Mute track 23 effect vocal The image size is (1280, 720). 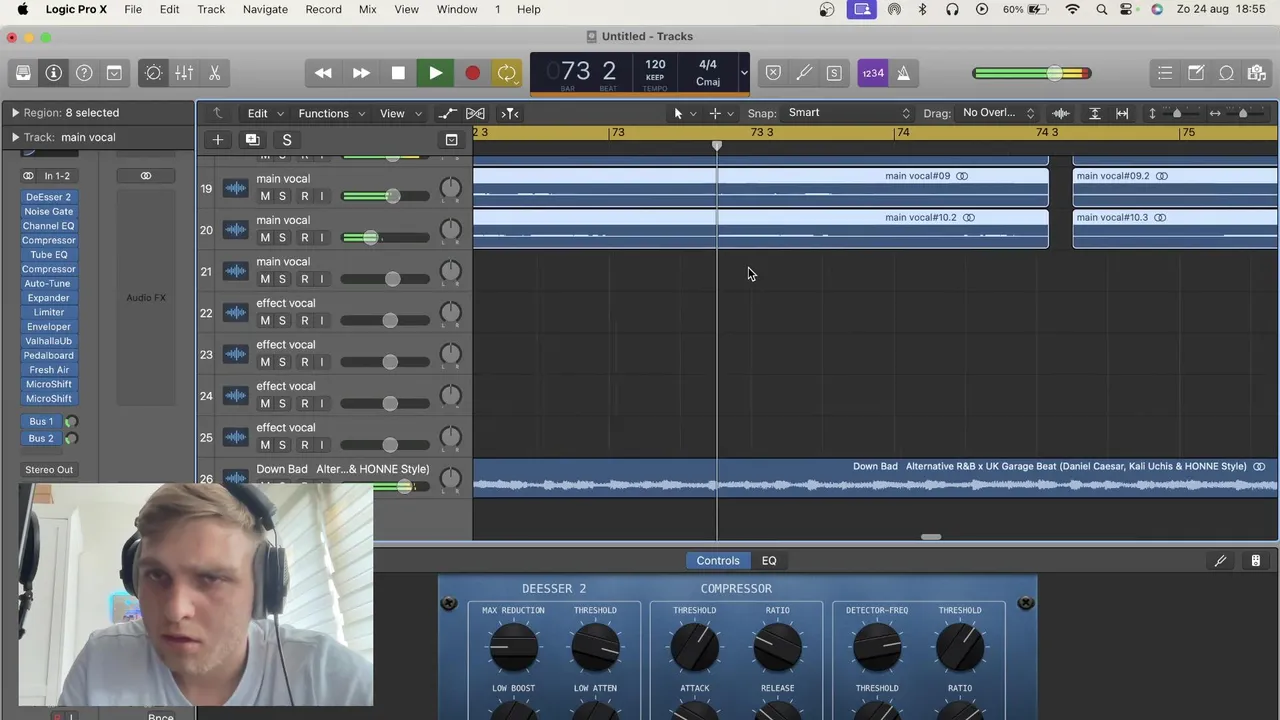coord(265,362)
